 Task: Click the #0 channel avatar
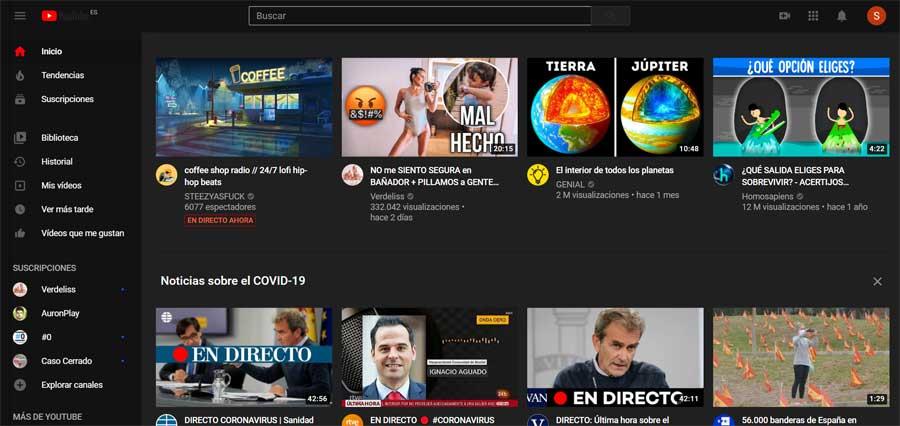(x=20, y=337)
